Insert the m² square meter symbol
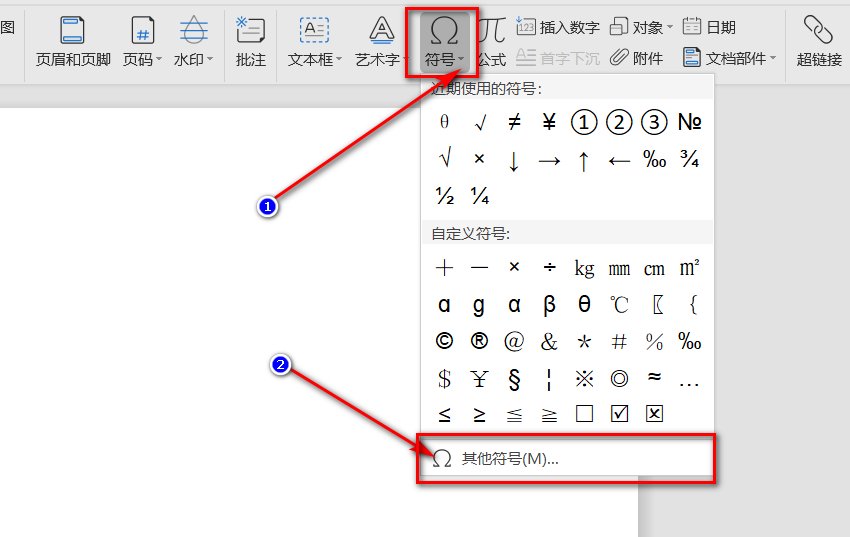This screenshot has width=850, height=537. click(x=690, y=267)
